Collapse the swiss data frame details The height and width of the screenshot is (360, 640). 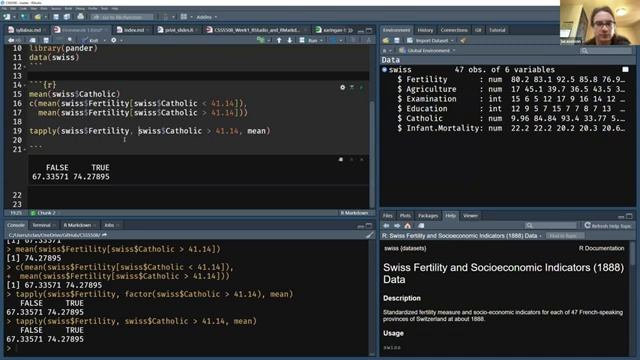click(x=384, y=70)
